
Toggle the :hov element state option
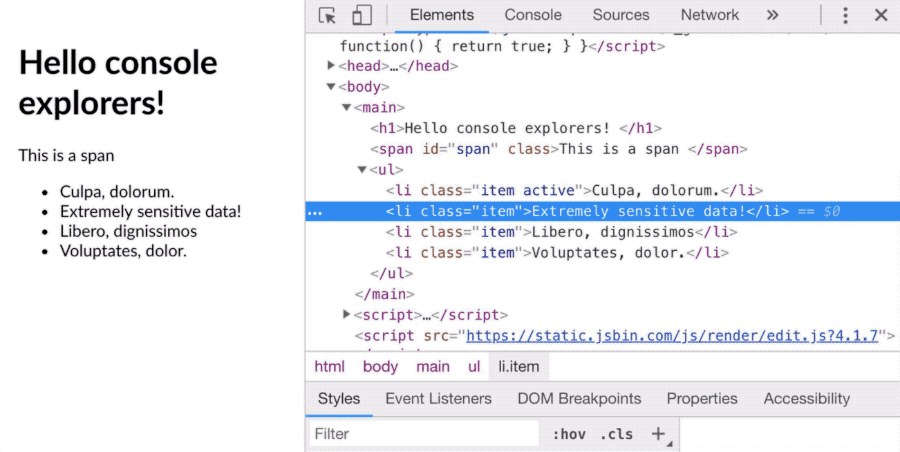click(x=568, y=434)
